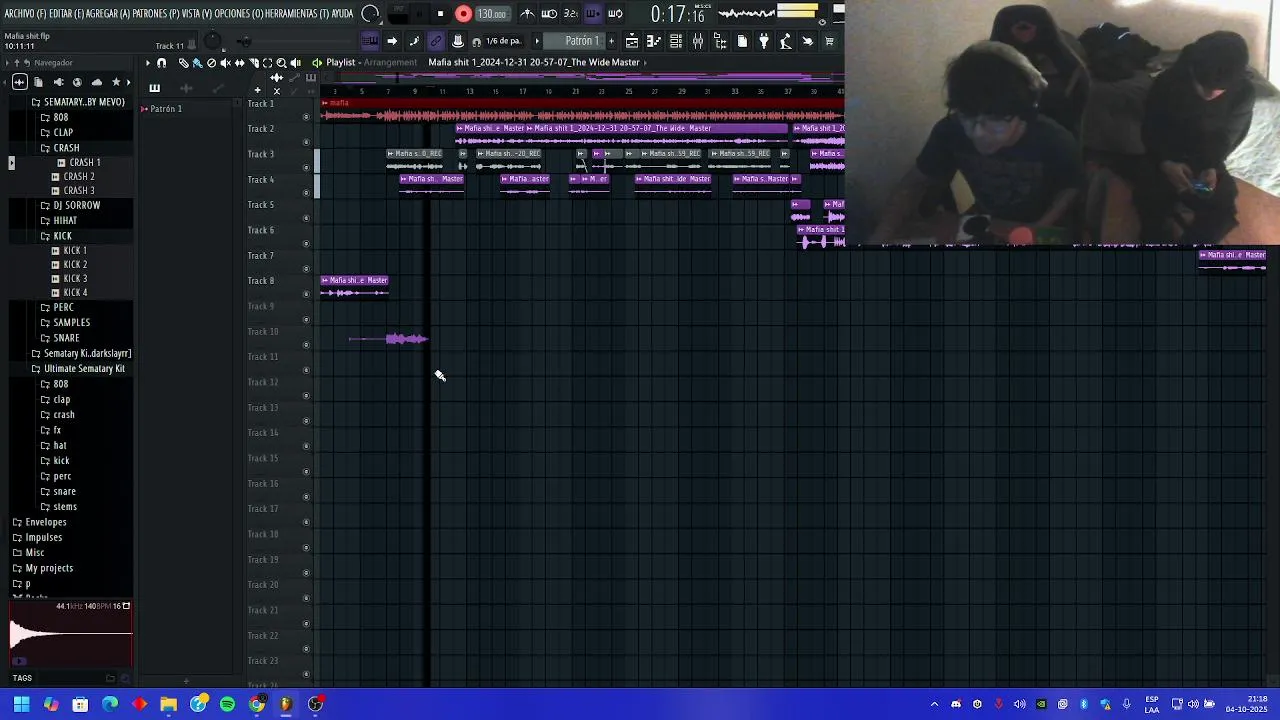Expand the Ultimate Sematary Kit folder
The image size is (1280, 720).
coord(84,368)
